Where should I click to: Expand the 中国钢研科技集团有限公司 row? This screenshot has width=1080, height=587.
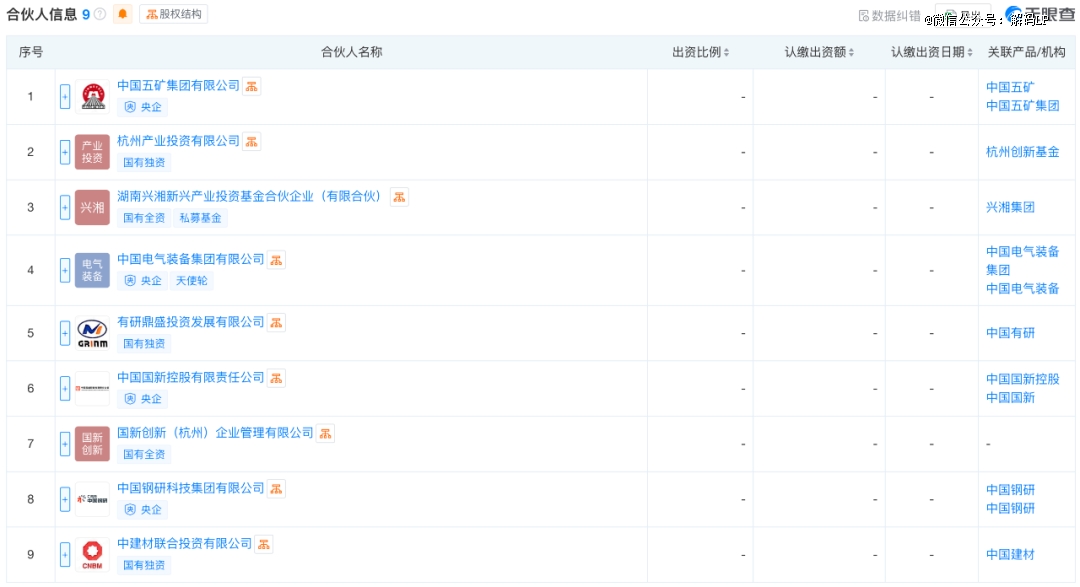(65, 500)
